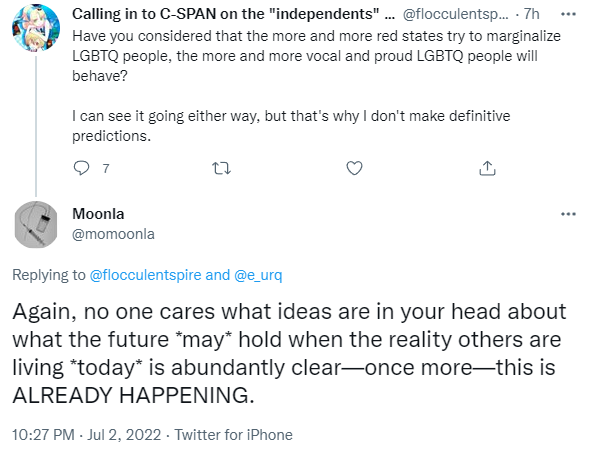Open the tweet about red states and LGBTQ
590x461 pixels.
316,86
